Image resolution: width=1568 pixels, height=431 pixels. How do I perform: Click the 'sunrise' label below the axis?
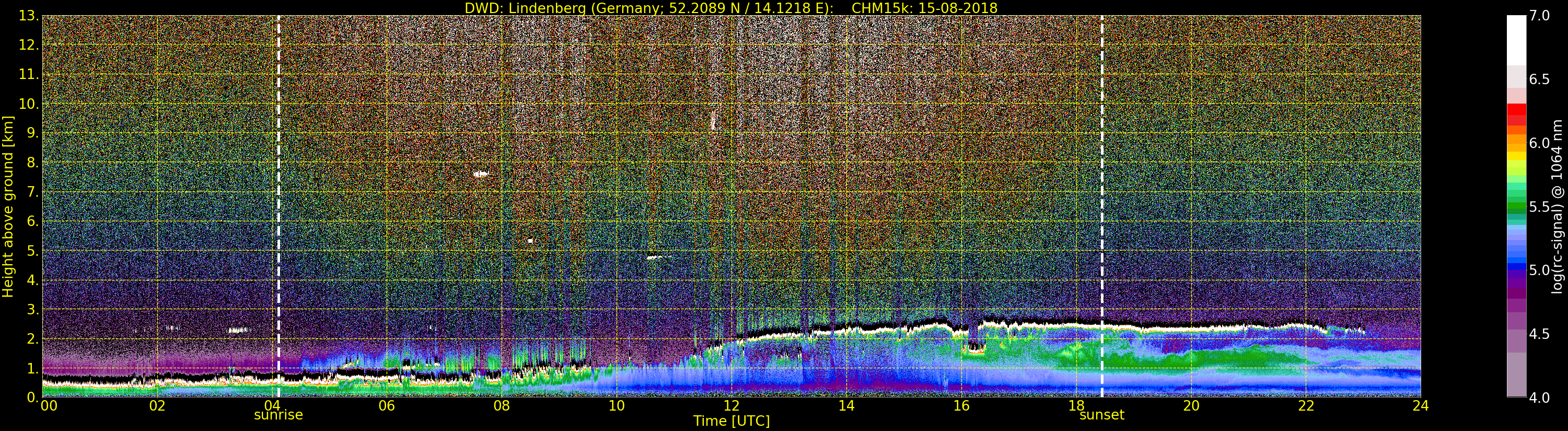[278, 415]
